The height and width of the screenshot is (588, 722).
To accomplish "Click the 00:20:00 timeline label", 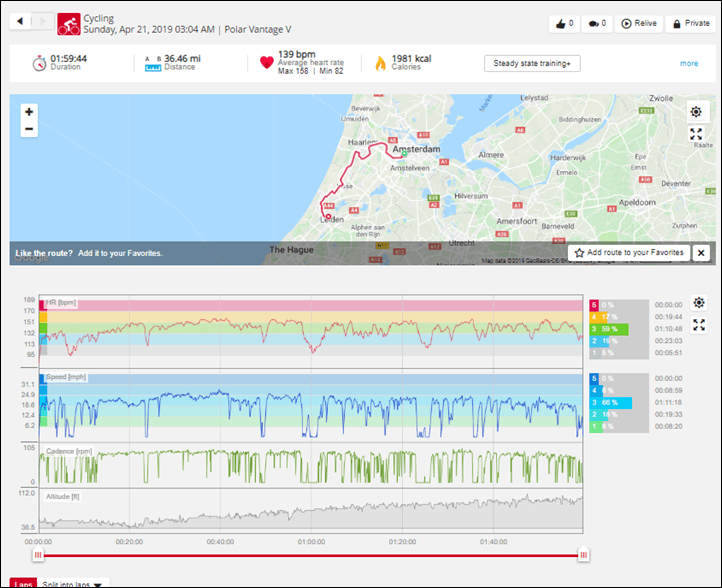I will tap(129, 542).
